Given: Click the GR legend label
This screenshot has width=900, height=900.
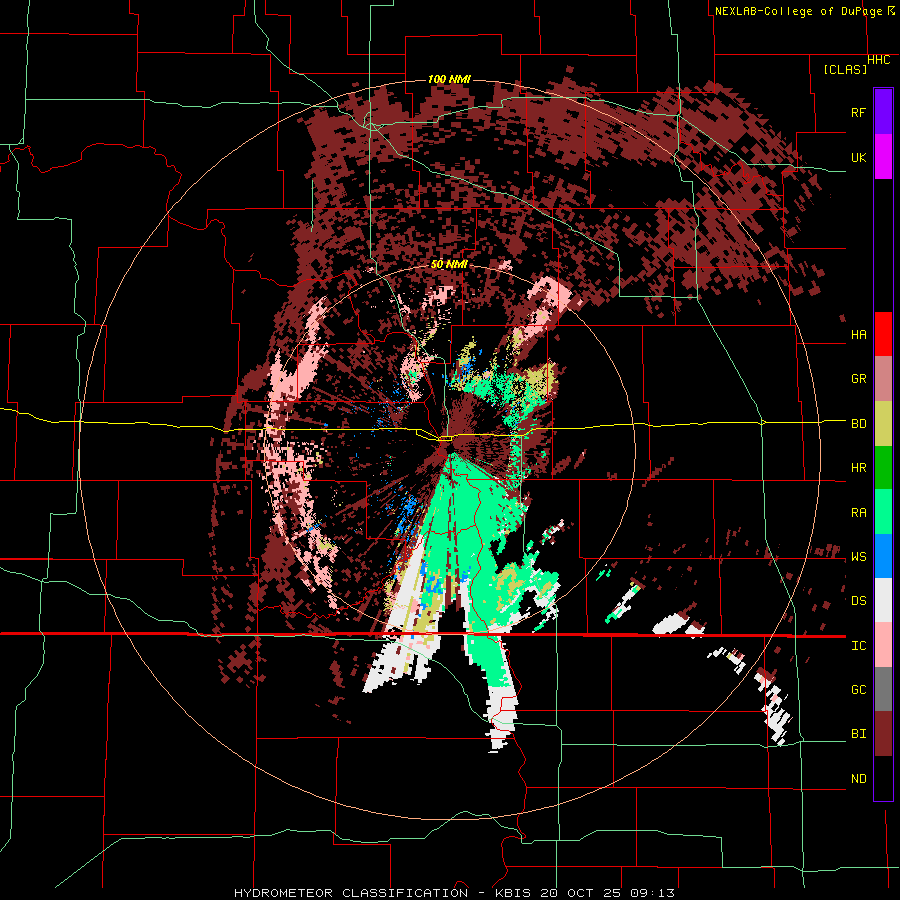Looking at the screenshot, I should click(859, 379).
